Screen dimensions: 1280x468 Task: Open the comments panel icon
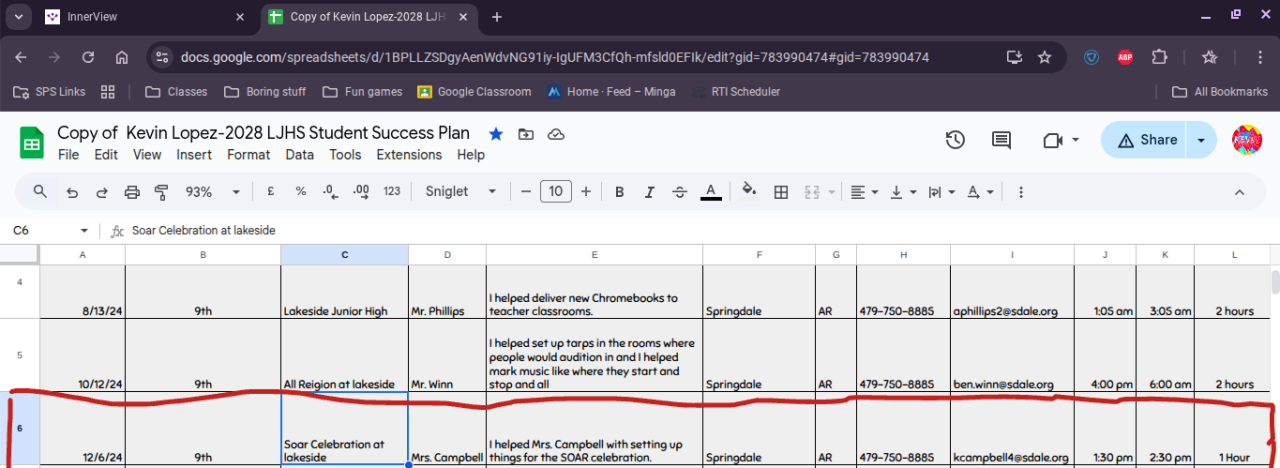(1001, 140)
